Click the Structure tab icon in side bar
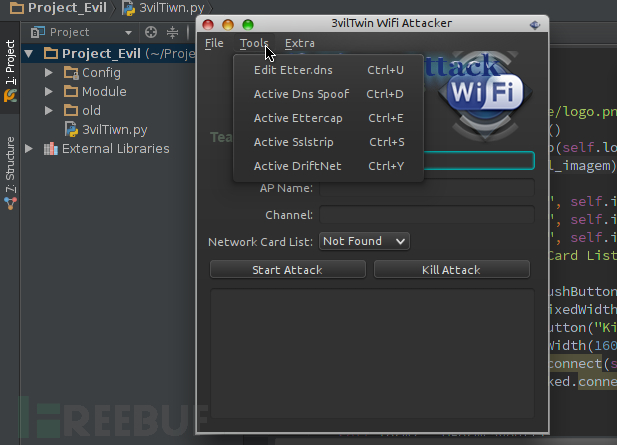 [10, 203]
